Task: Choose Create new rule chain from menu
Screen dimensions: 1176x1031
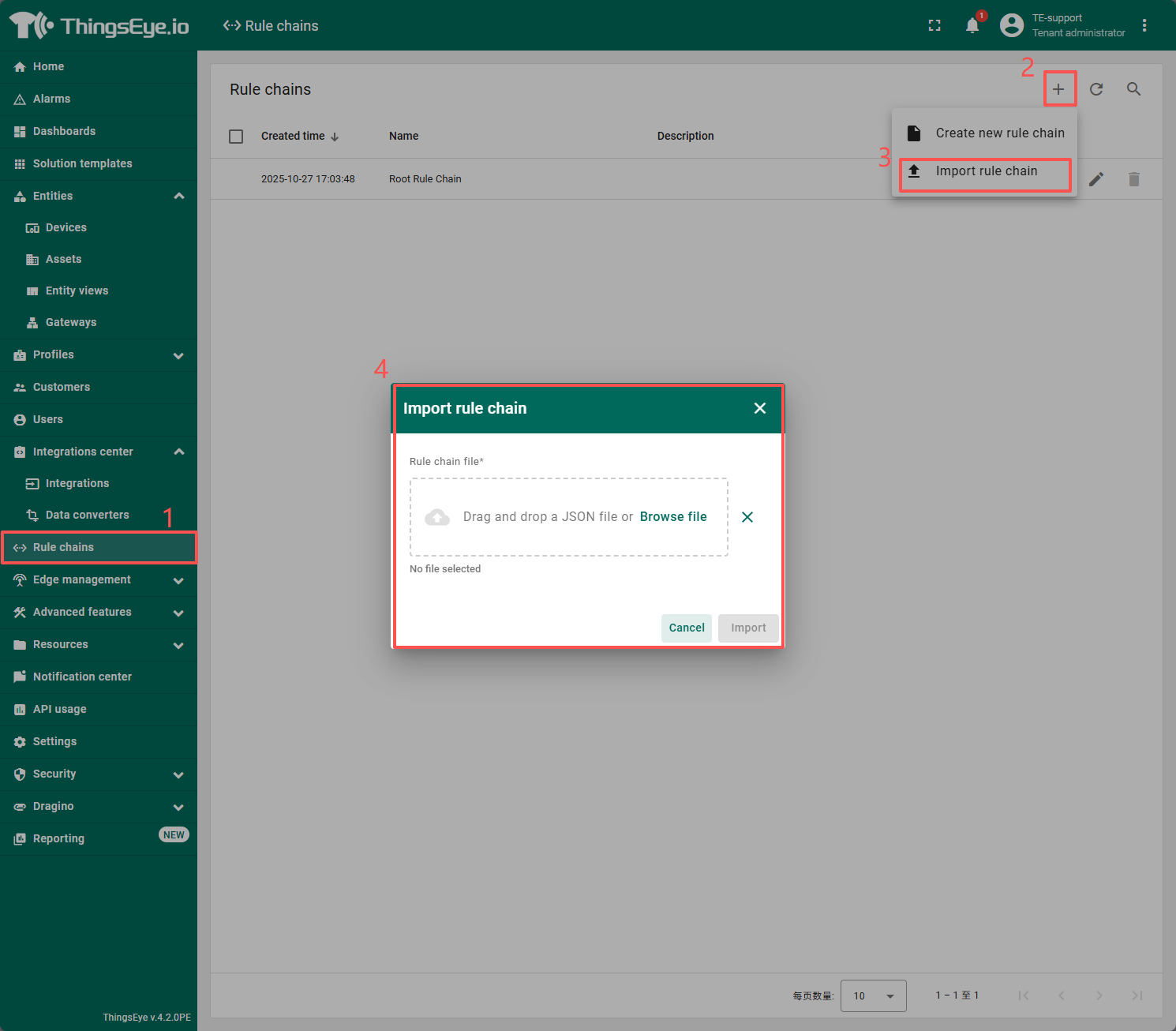Action: pos(1000,133)
